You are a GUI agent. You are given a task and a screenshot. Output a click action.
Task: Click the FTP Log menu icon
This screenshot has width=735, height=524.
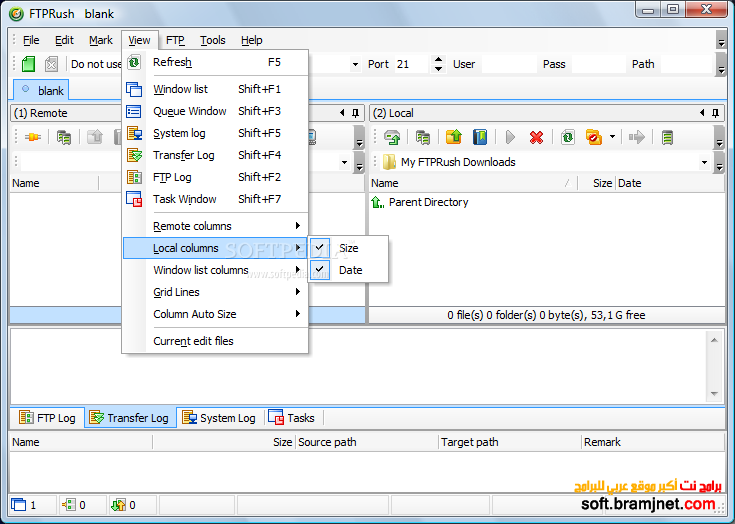tap(134, 177)
